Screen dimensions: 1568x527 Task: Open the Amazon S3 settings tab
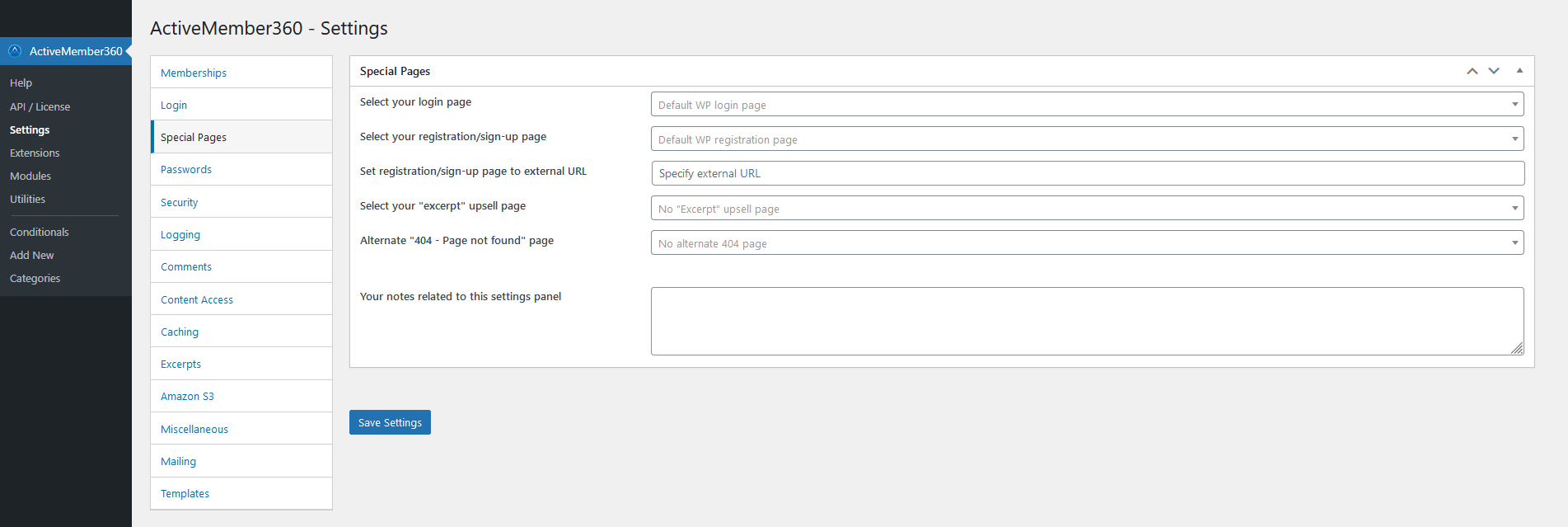coord(187,396)
